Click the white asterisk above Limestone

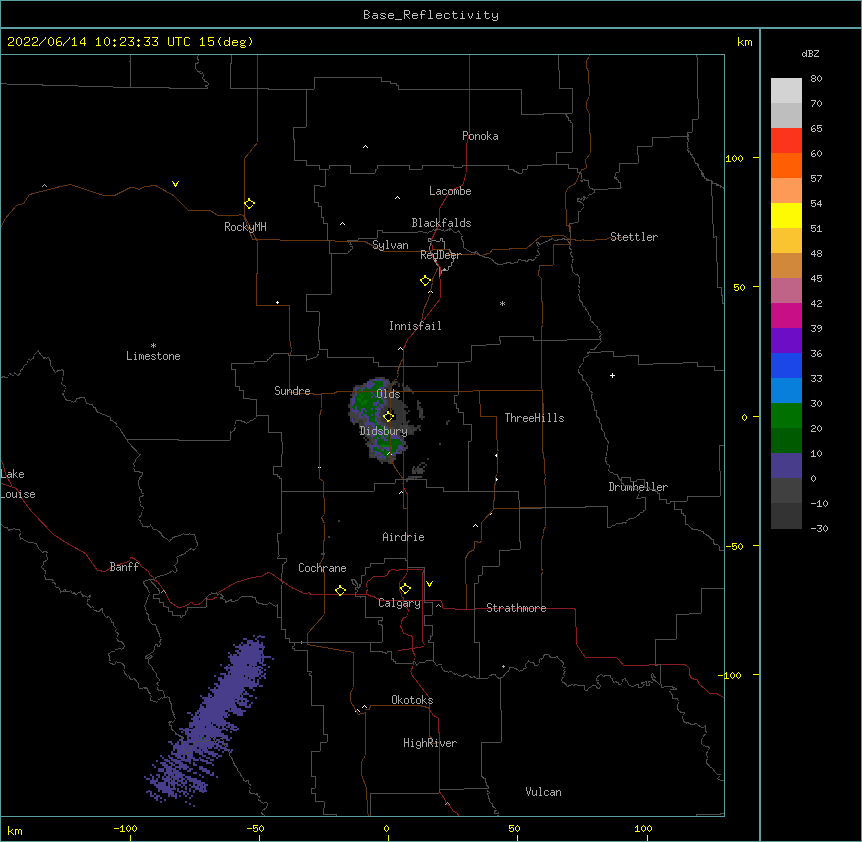[153, 346]
